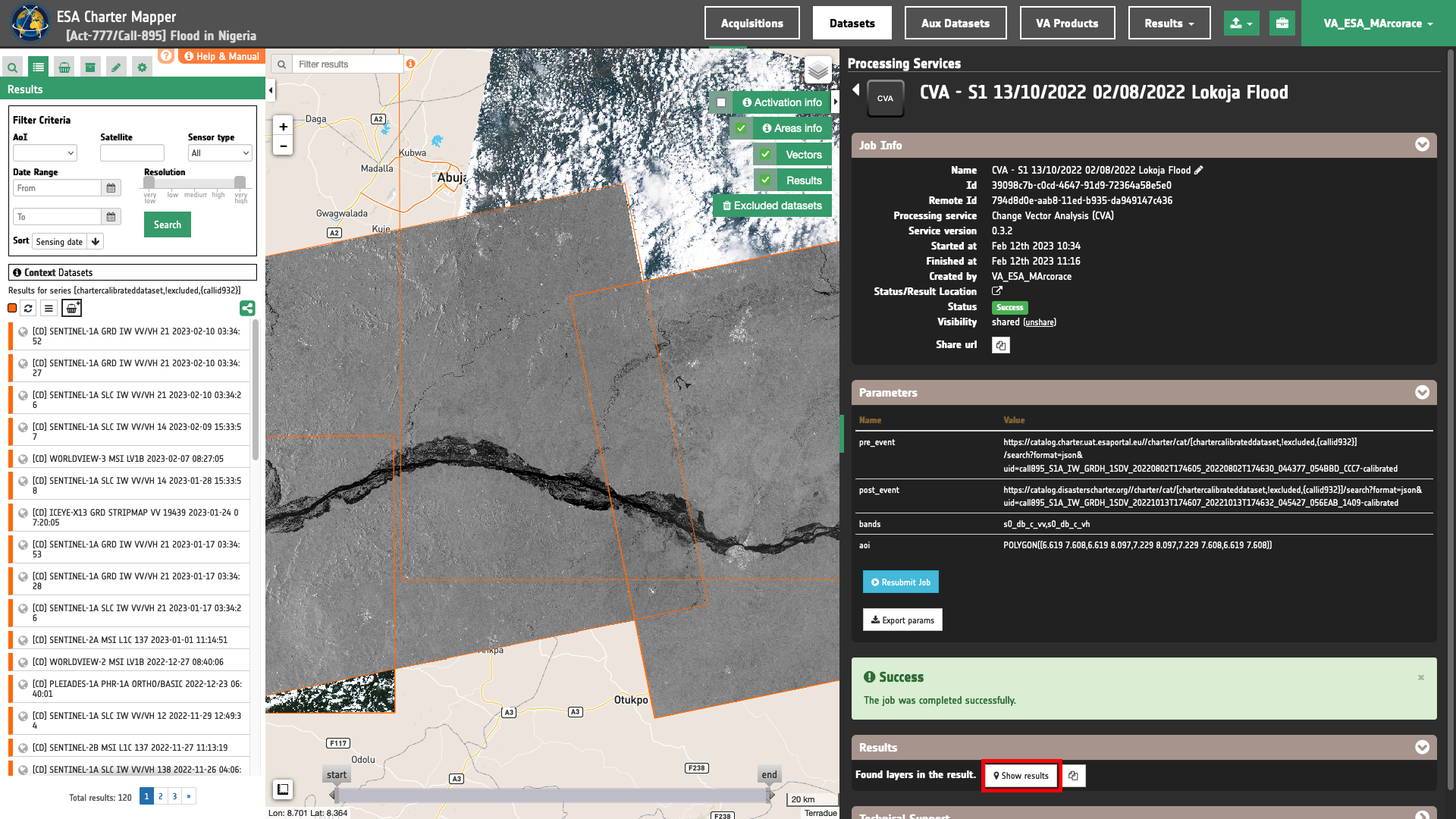1456x819 pixels.
Task: Copy results link icon beside Show results
Action: click(x=1074, y=776)
